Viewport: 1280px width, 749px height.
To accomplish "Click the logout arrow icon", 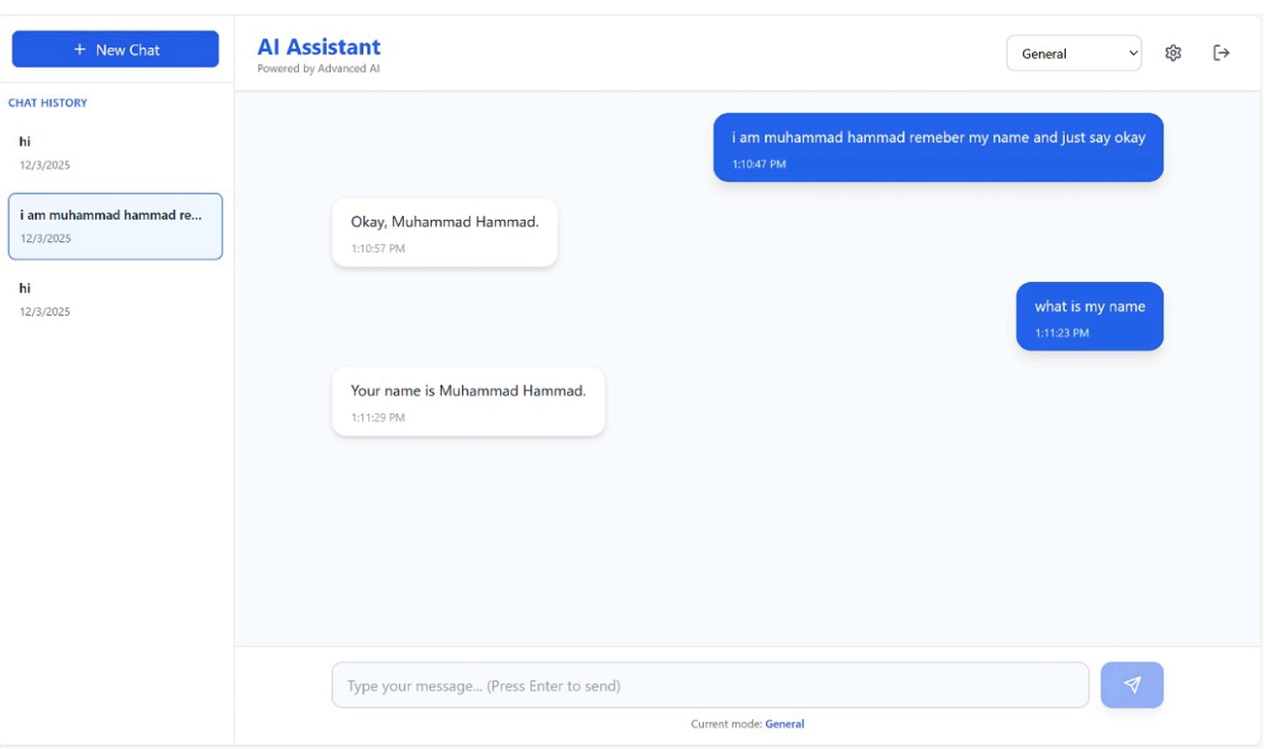I will click(x=1222, y=53).
